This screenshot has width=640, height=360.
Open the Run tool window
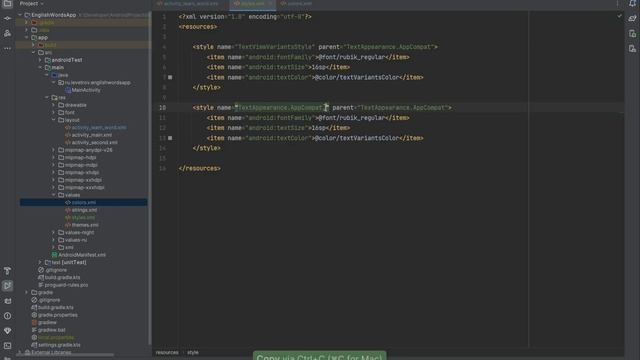(7, 286)
